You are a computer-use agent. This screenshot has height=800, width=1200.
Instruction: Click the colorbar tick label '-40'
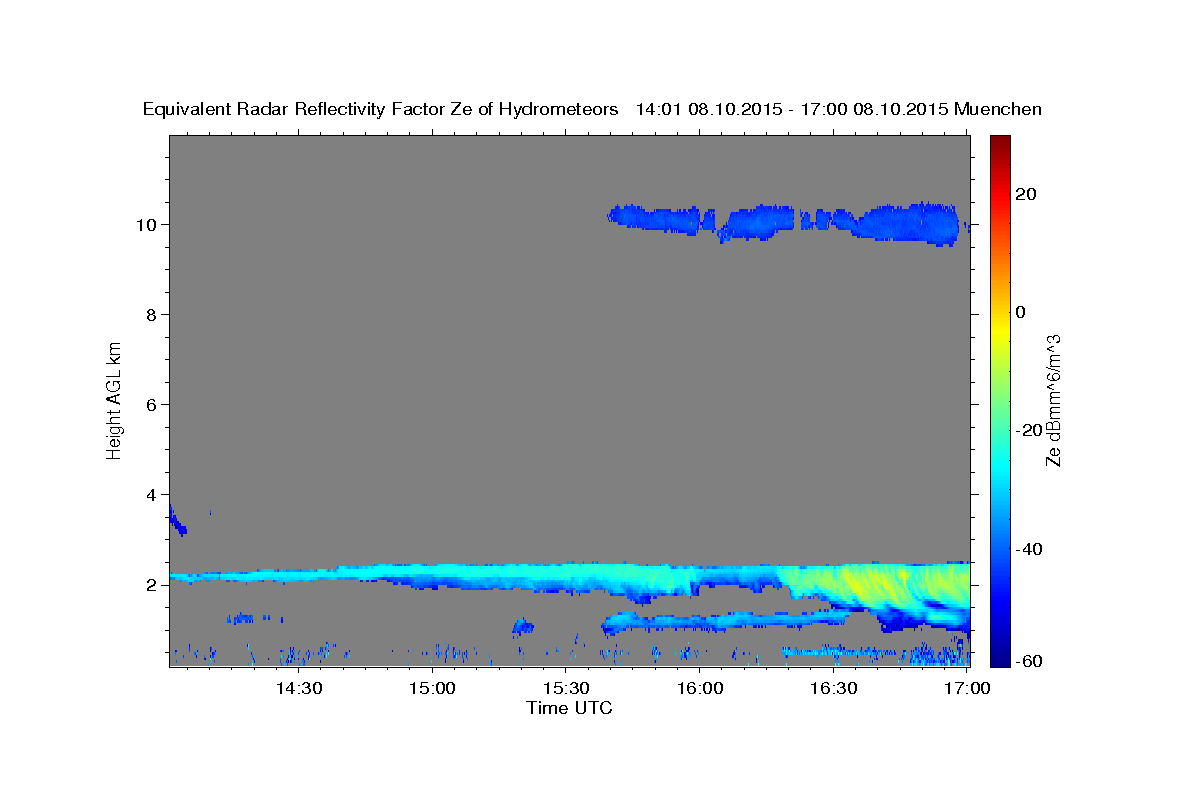1027,549
